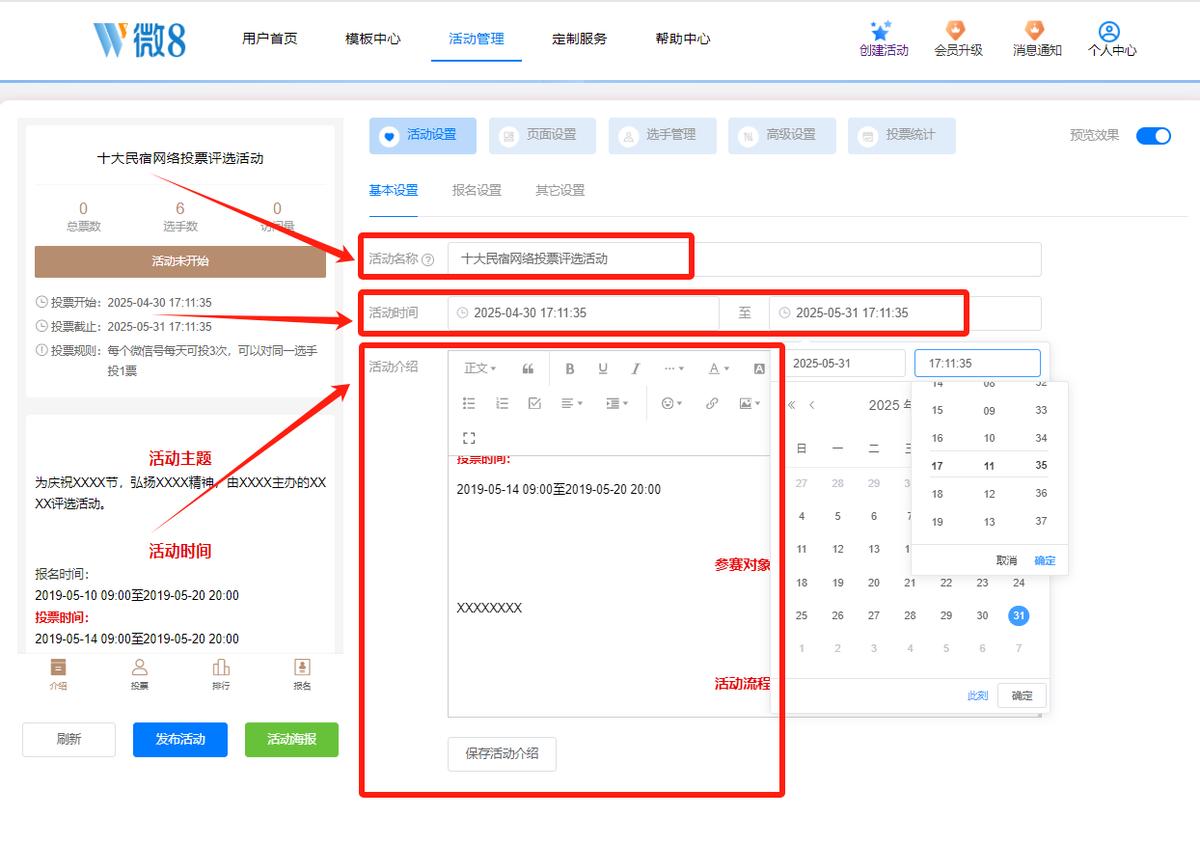Go to previous month in calendar
Viewport: 1200px width, 842px height.
[x=812, y=405]
